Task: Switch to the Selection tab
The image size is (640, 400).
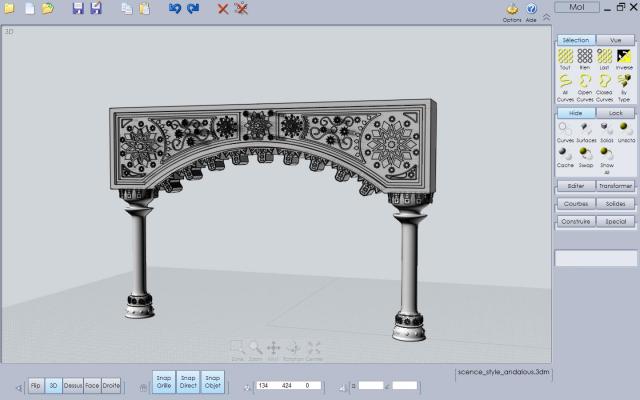Action: pyautogui.click(x=576, y=40)
